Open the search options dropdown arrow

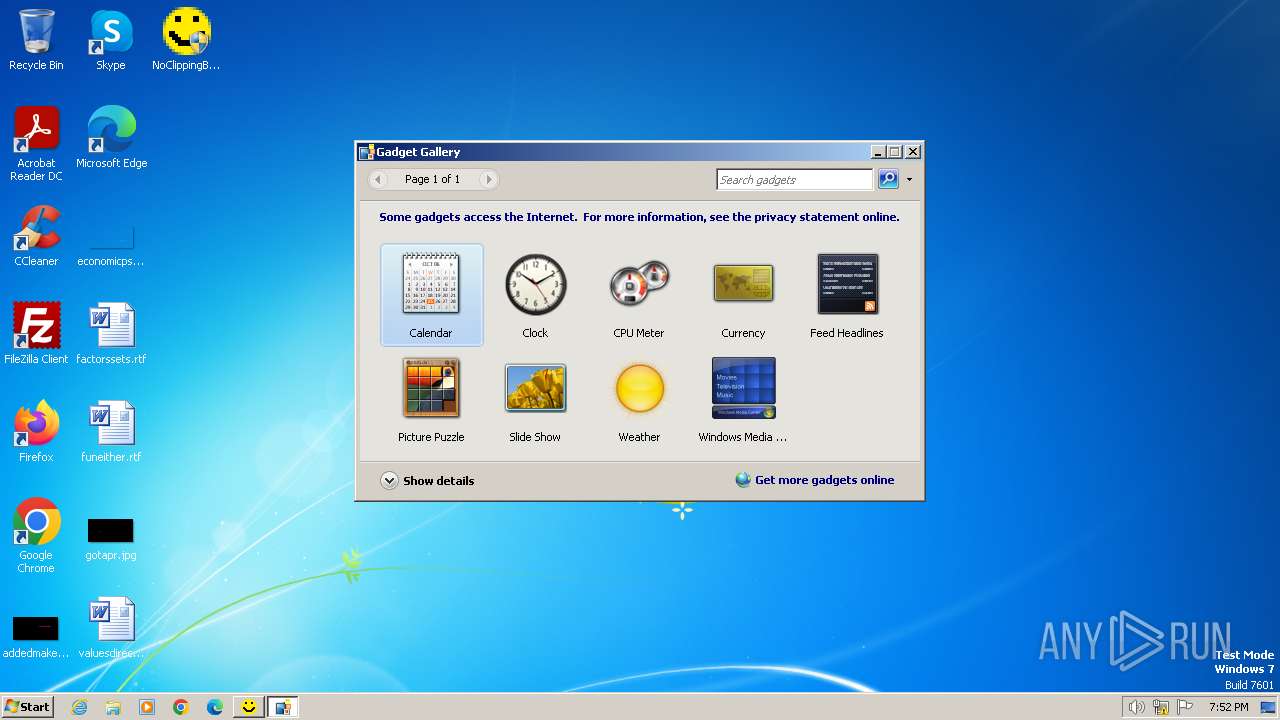click(909, 180)
